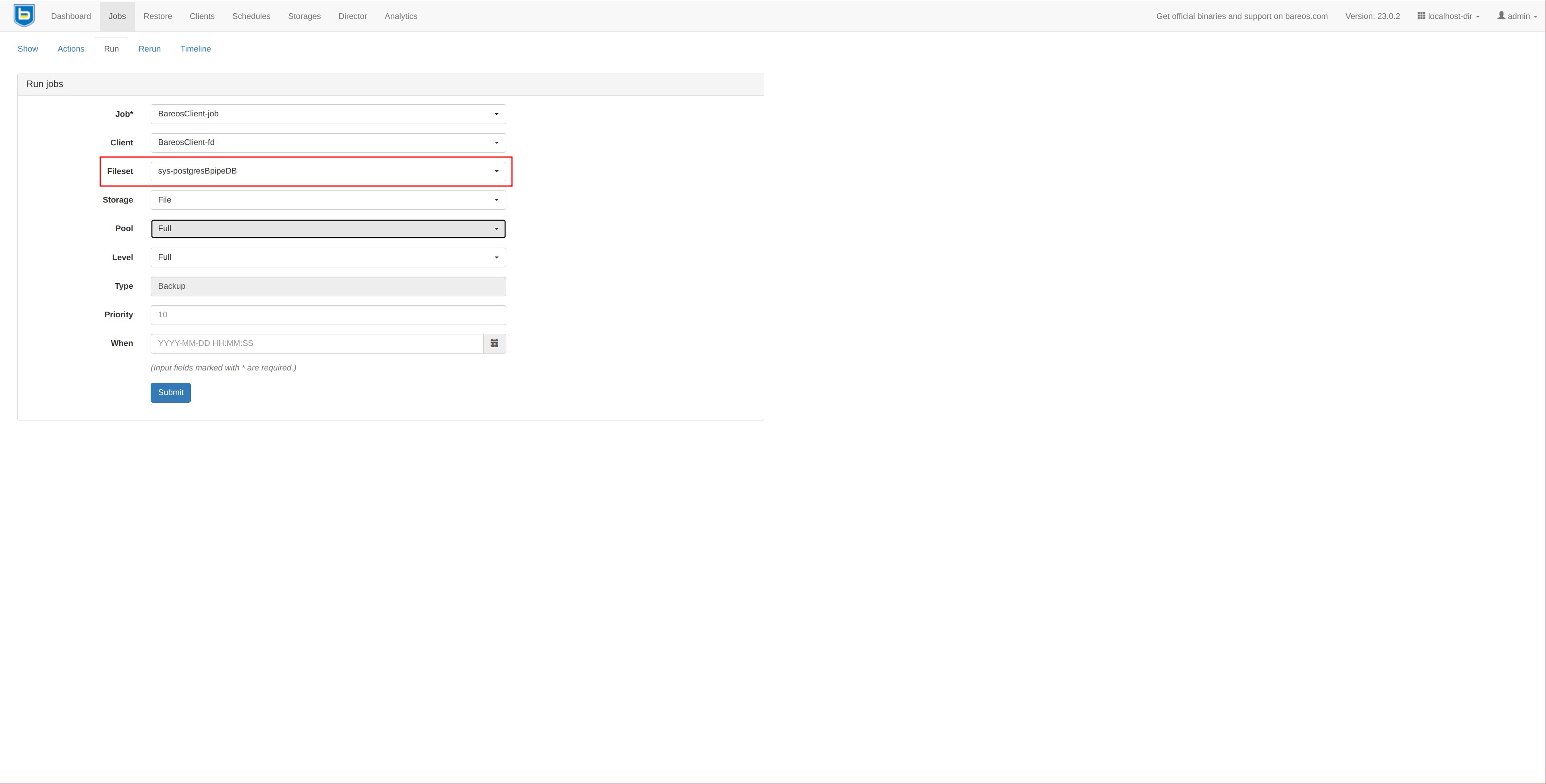
Task: Click the localhost-dir grid icon
Action: pos(1421,16)
